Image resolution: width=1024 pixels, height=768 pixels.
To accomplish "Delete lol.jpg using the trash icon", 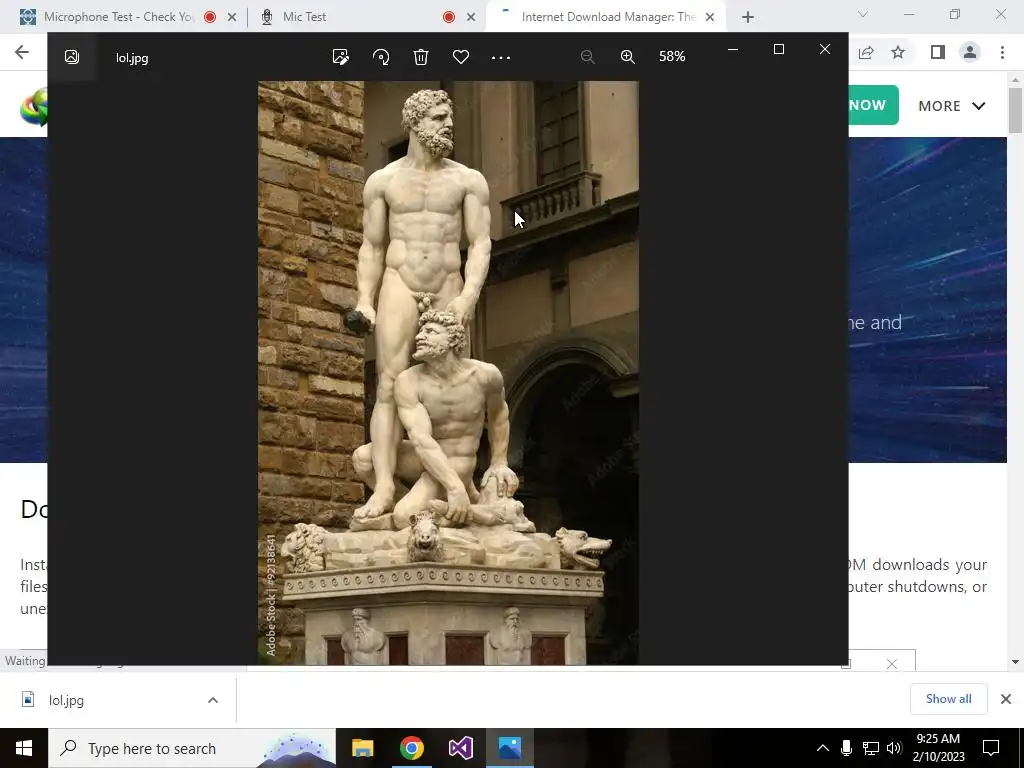I will (x=421, y=57).
